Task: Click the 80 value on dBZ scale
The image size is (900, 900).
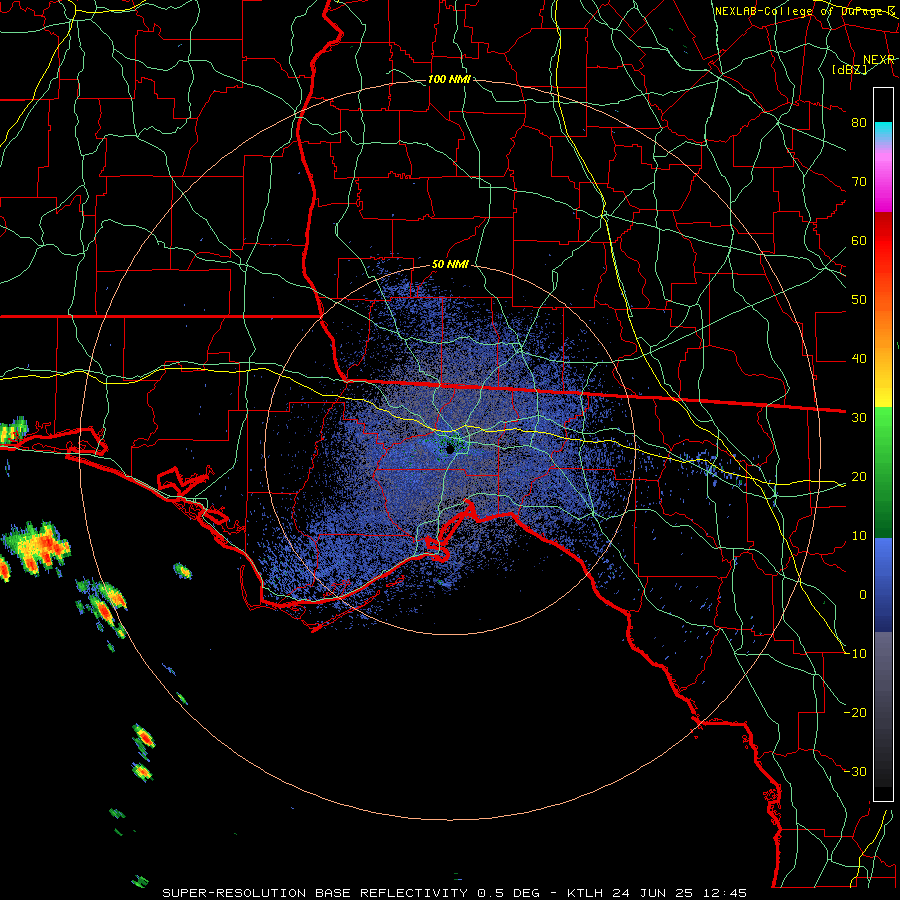Action: 859,122
